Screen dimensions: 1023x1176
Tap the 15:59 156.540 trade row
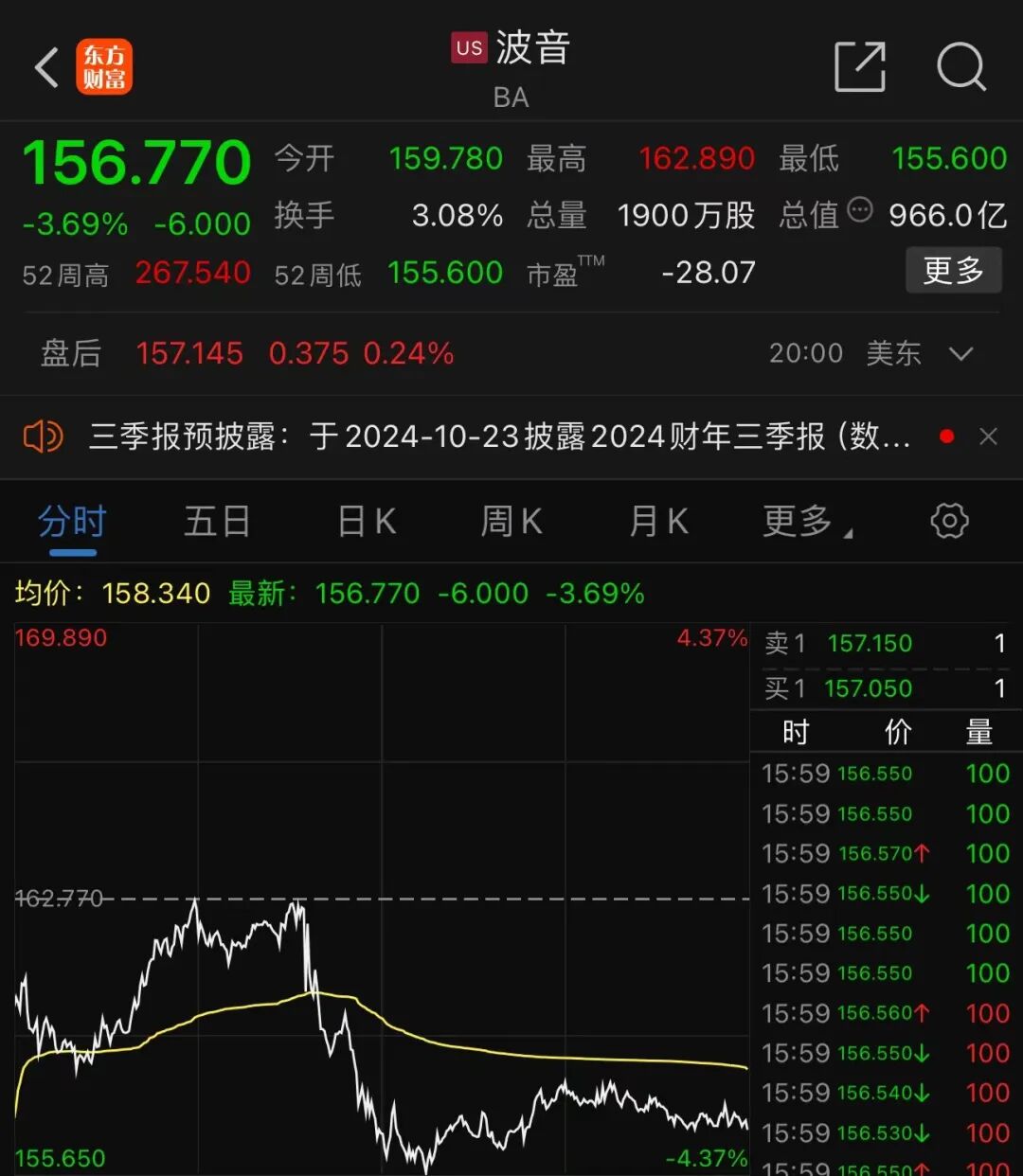(886, 1093)
